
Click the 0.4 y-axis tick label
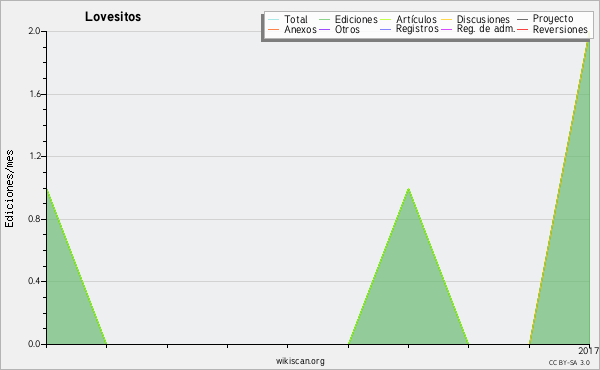pyautogui.click(x=34, y=281)
